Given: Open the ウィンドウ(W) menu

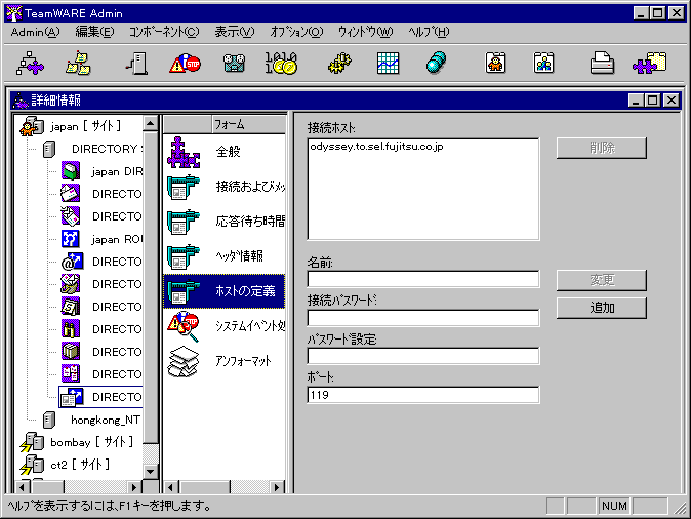Looking at the screenshot, I should pyautogui.click(x=365, y=32).
